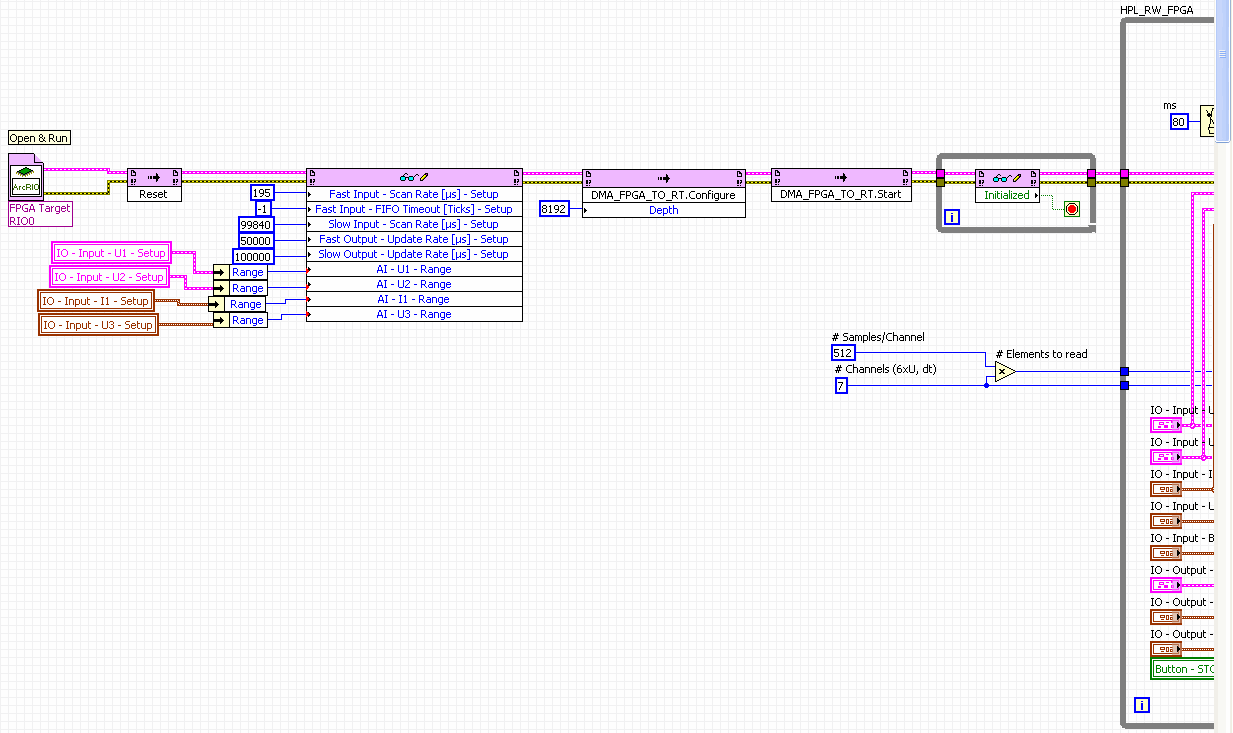Image resolution: width=1233 pixels, height=733 pixels.
Task: Click the # Elements to read label
Action: [1041, 354]
